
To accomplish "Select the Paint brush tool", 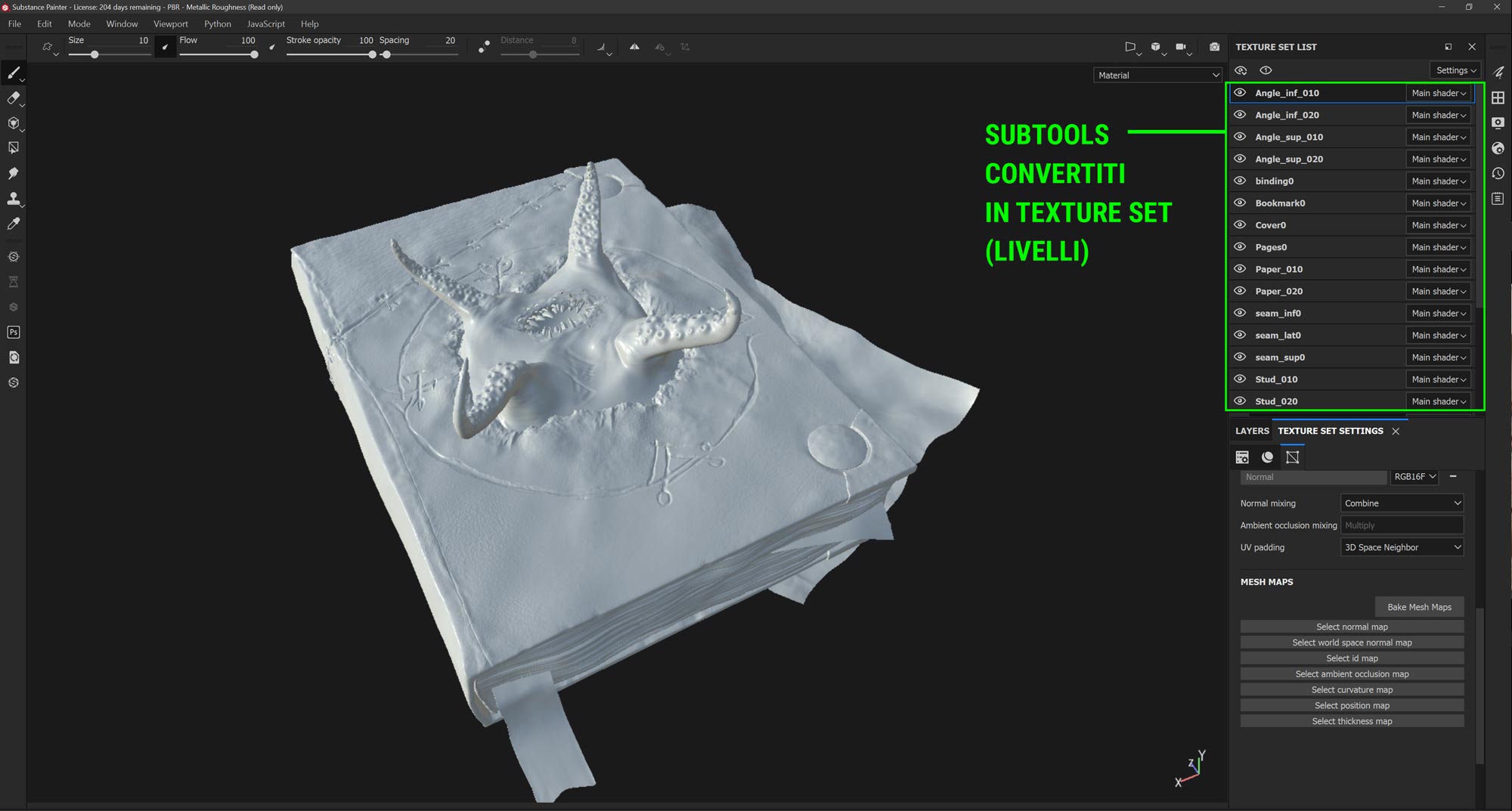I will [x=13, y=73].
